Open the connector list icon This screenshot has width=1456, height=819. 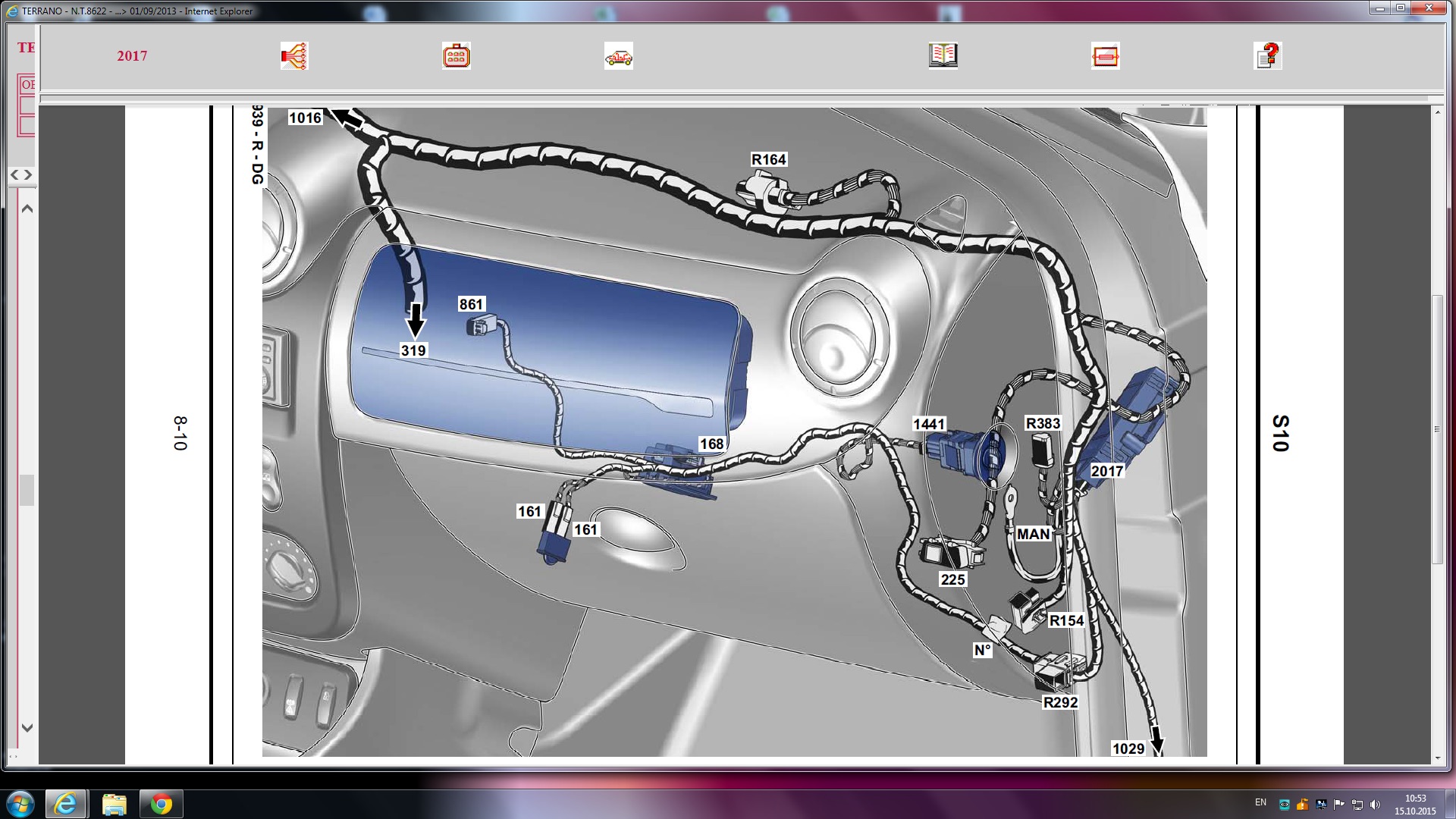[x=457, y=56]
